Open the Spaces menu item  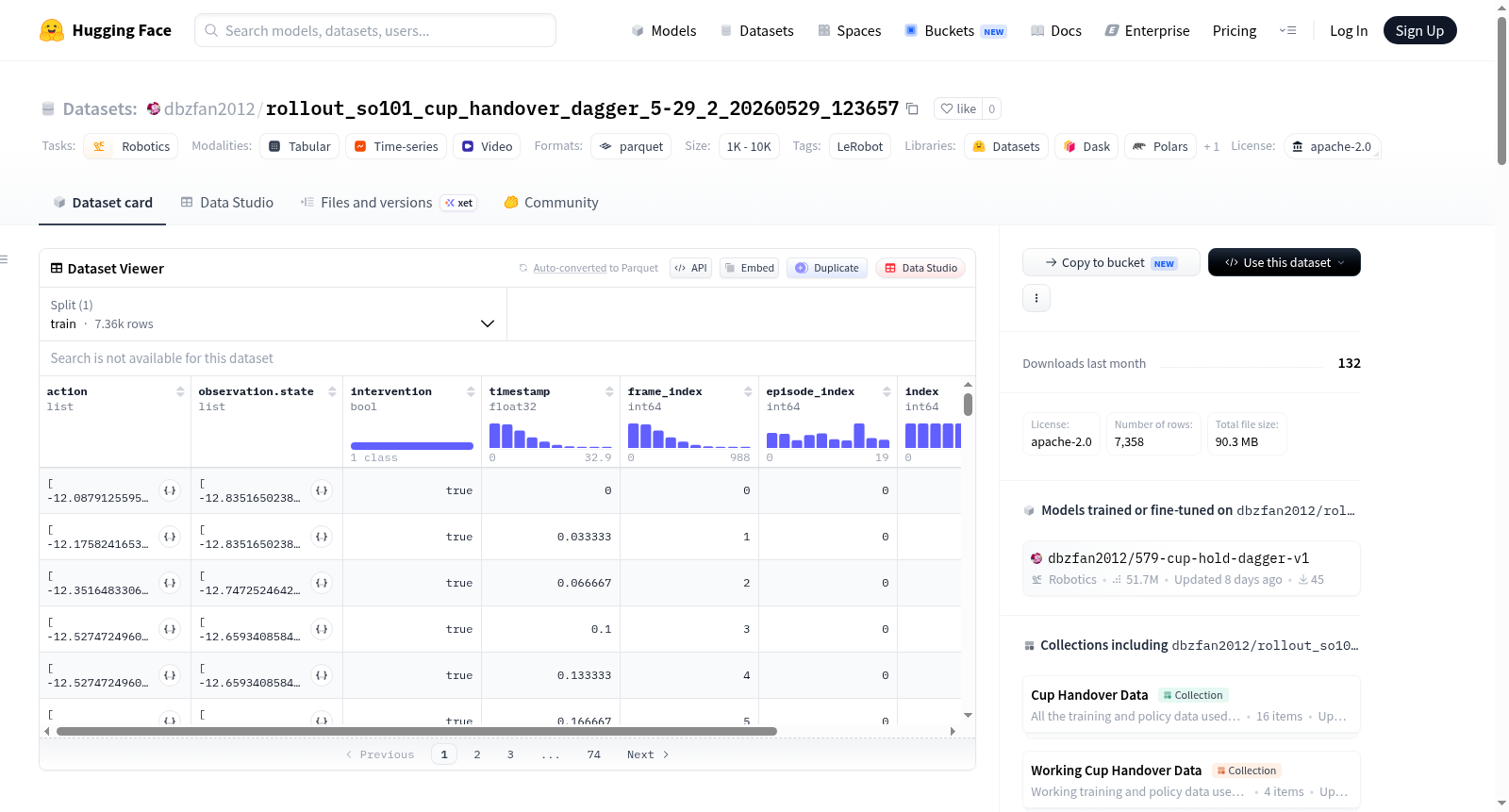coord(850,31)
